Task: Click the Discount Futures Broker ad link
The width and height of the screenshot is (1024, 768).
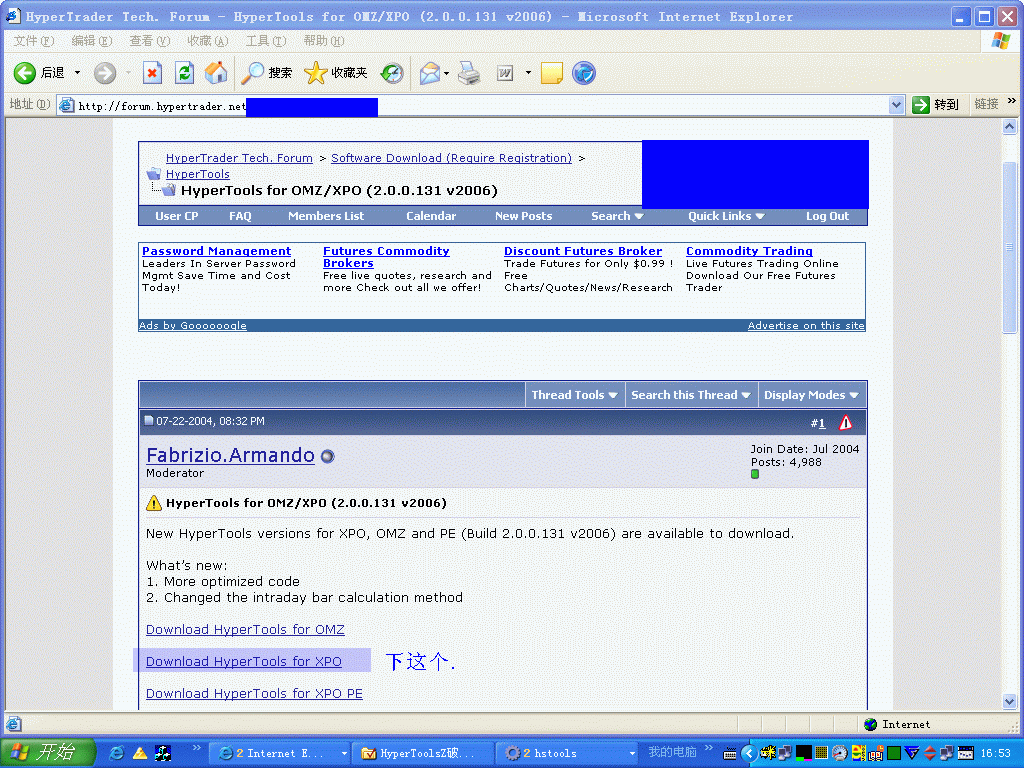Action: (583, 251)
